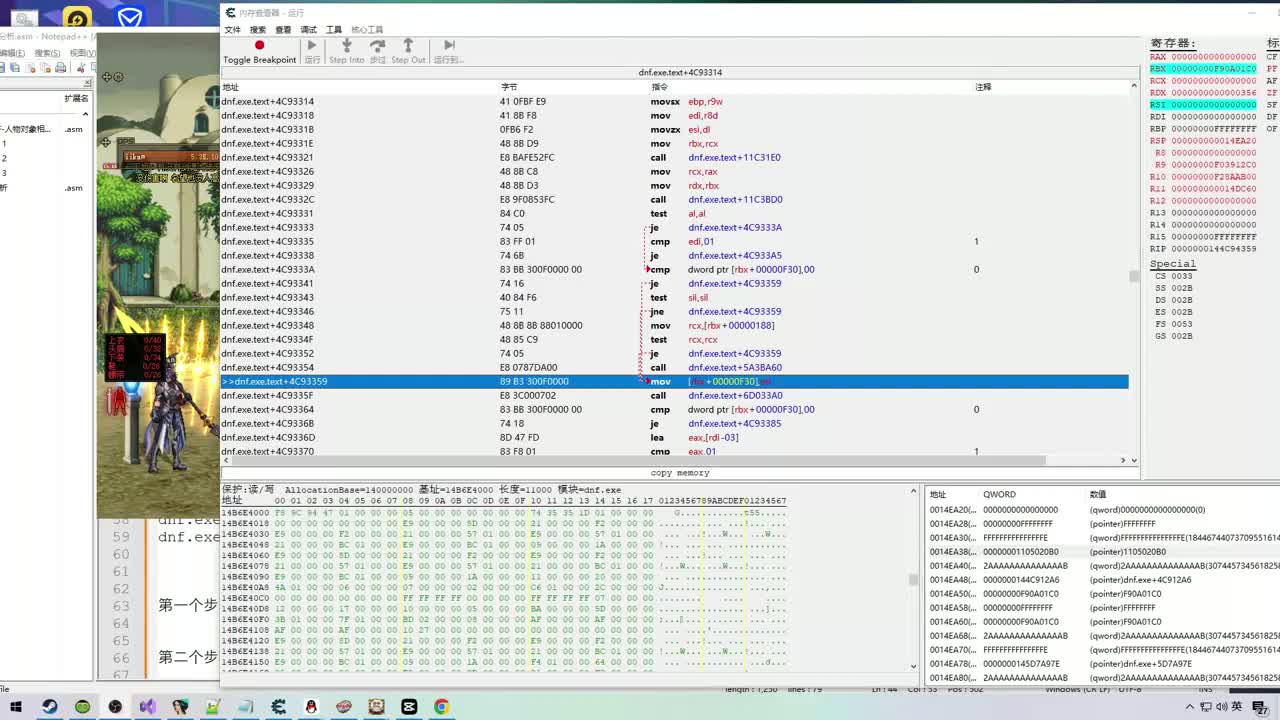Click the highlighted RSI register value
The image size is (1280, 720).
(1213, 105)
